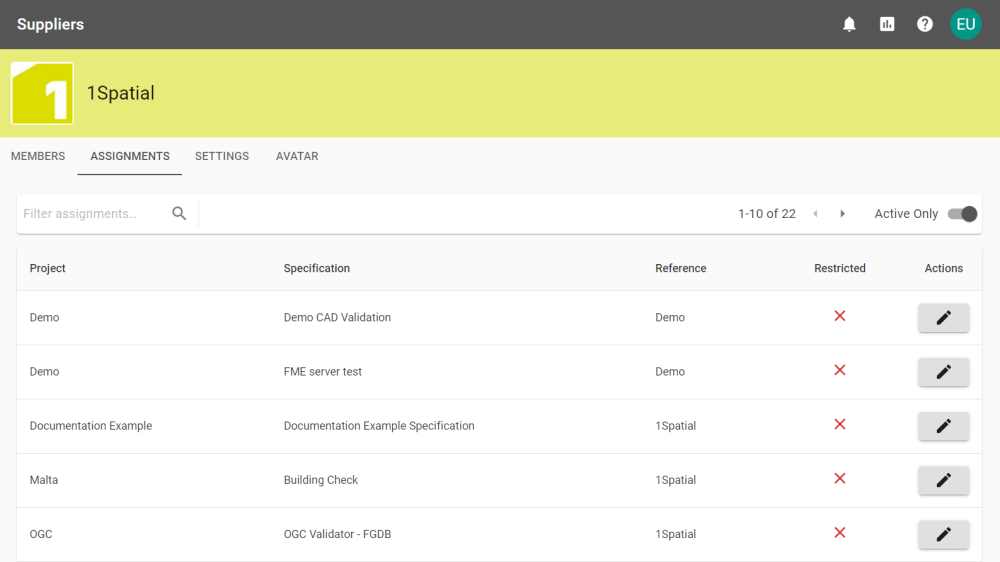Image resolution: width=1000 pixels, height=562 pixels.
Task: Click the '1-10 of 22' pagination text
Action: 767,214
